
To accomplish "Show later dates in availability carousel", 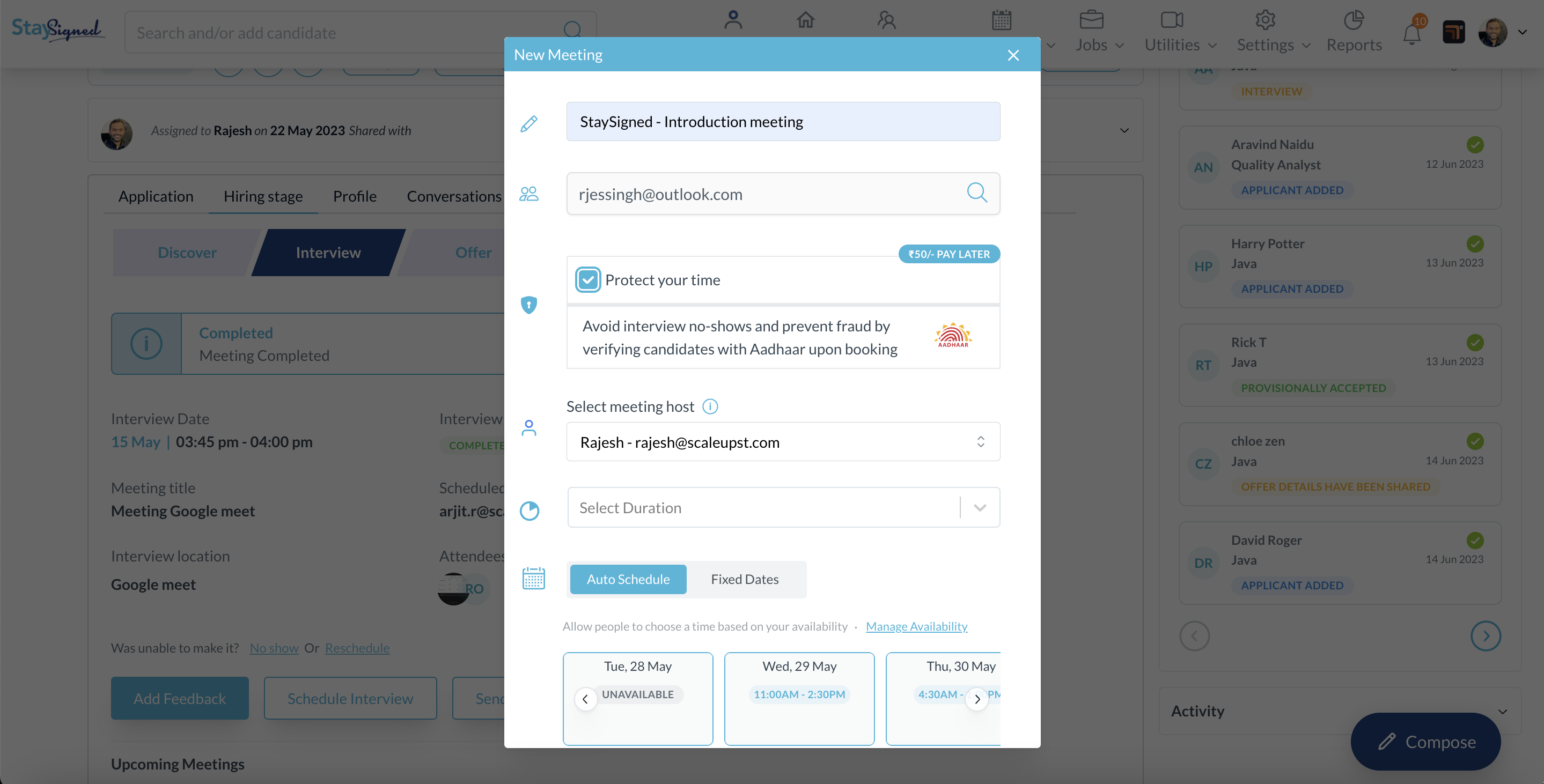I will (977, 699).
